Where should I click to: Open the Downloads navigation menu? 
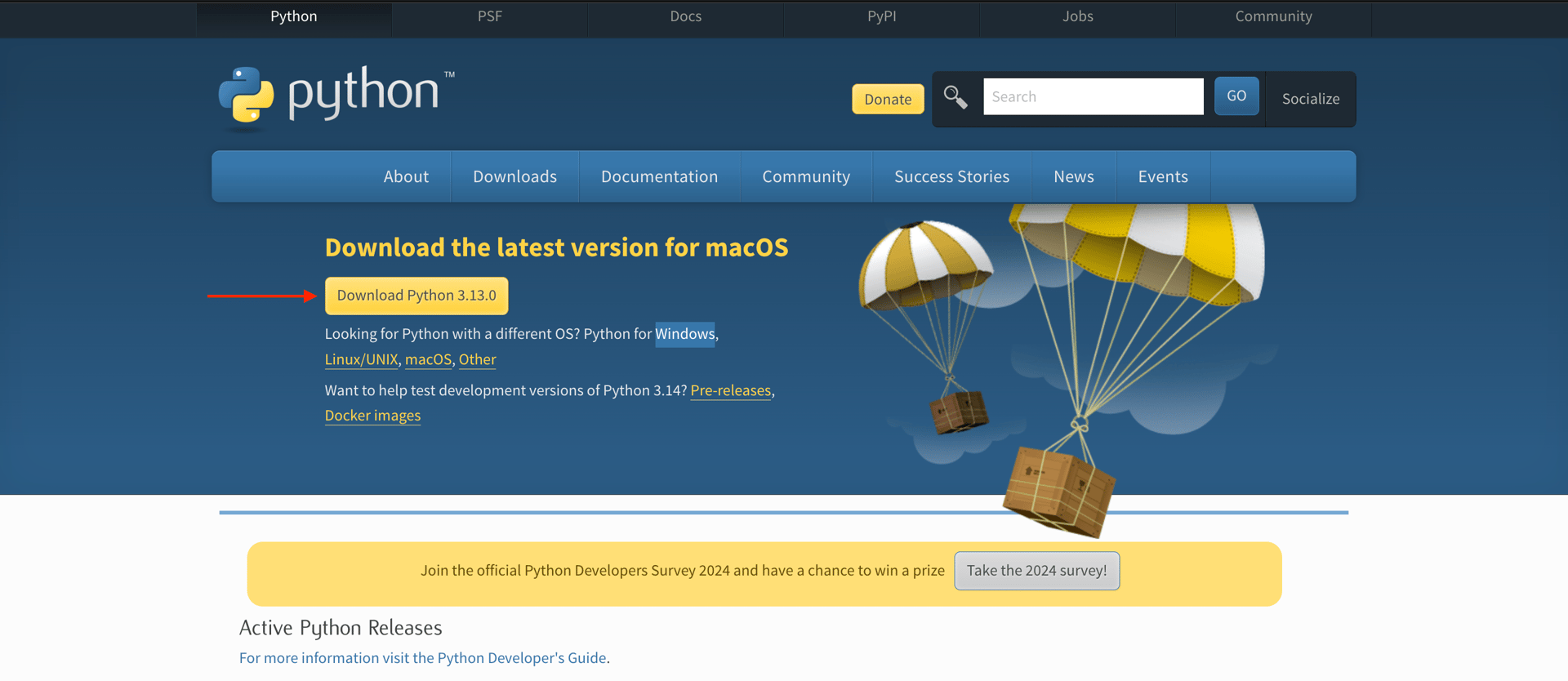click(514, 176)
